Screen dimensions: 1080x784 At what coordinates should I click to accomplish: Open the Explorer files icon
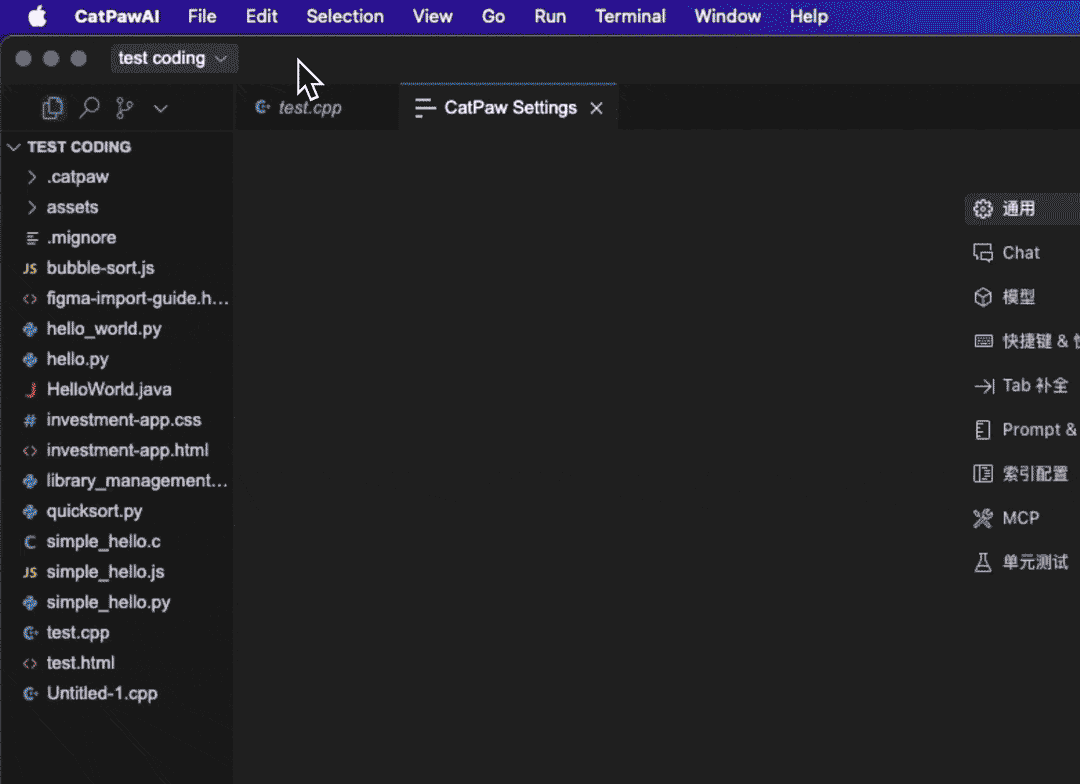coord(53,108)
